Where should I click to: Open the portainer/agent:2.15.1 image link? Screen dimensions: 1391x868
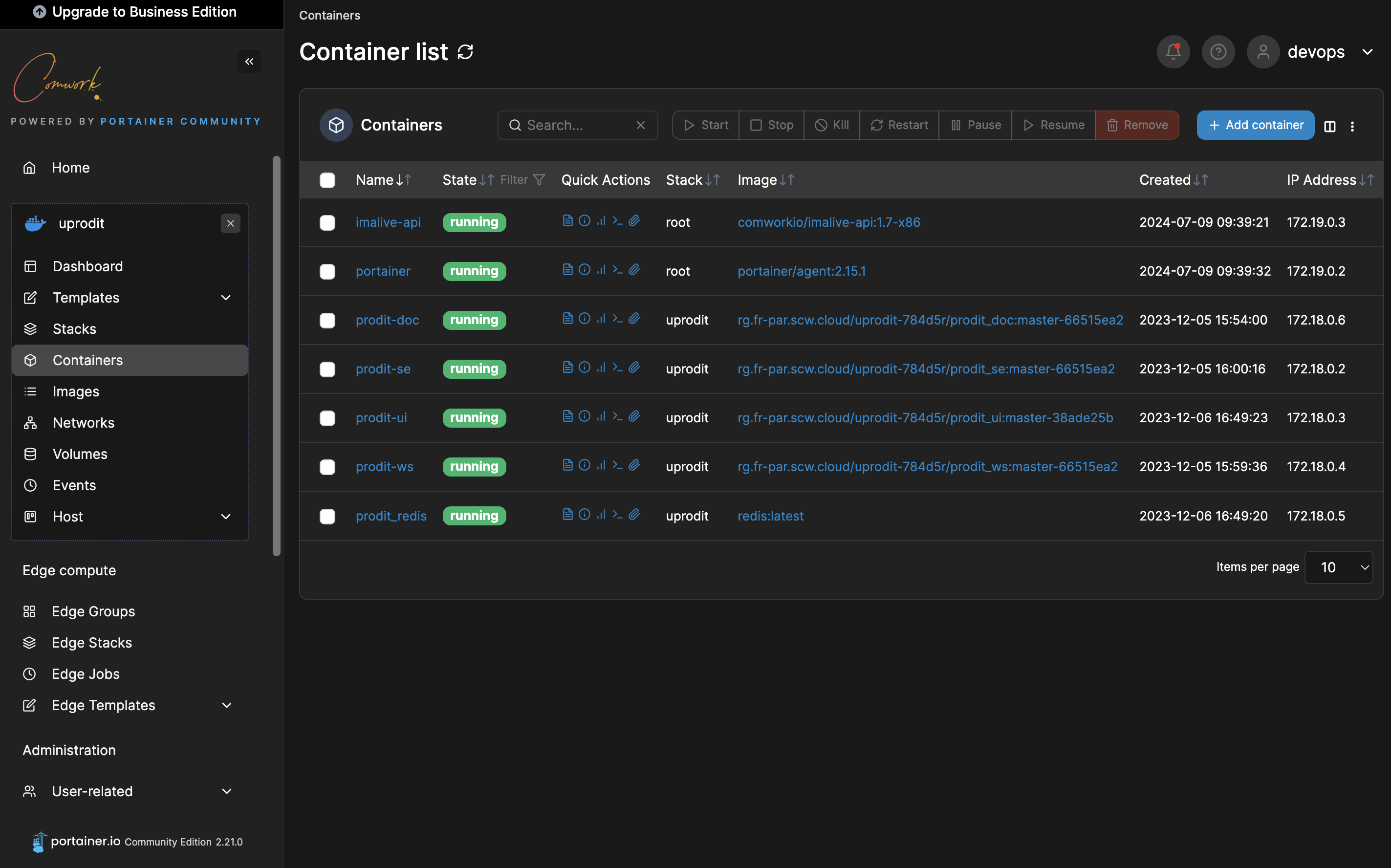coord(802,271)
